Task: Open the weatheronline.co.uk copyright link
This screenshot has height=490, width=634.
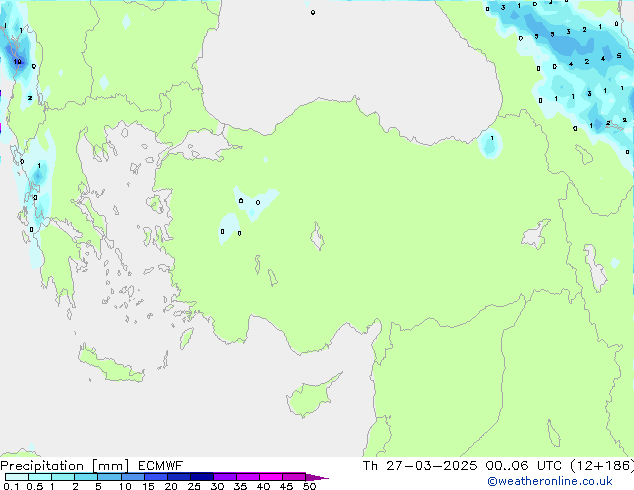Action: [x=550, y=481]
